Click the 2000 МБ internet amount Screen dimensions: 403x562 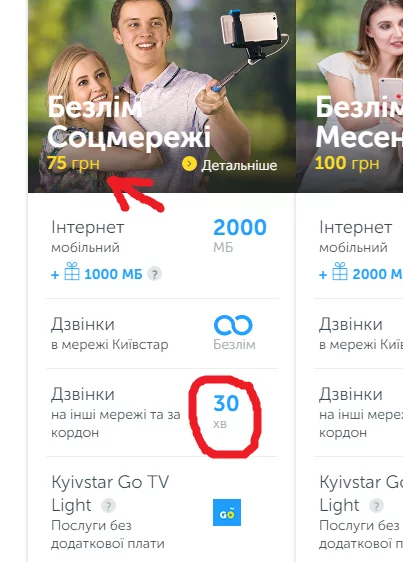[x=240, y=235]
